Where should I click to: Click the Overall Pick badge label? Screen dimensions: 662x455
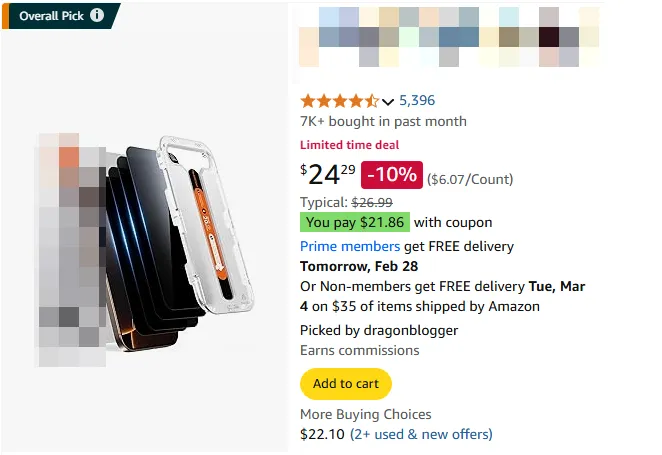50,15
